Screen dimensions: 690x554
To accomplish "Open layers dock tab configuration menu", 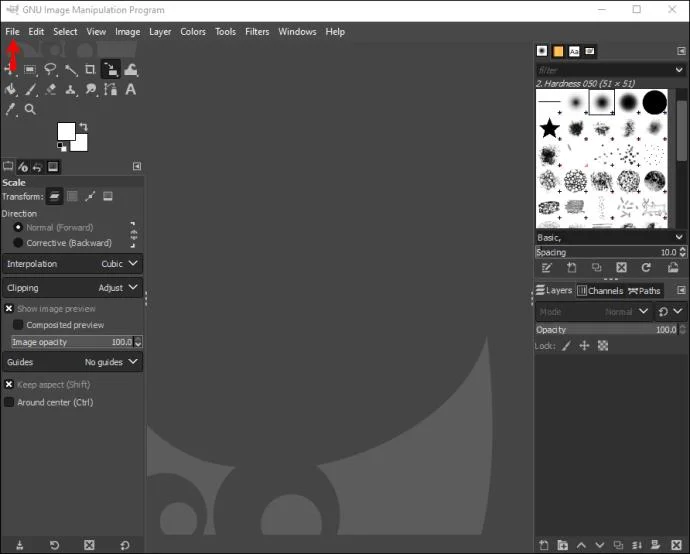I will [x=681, y=290].
